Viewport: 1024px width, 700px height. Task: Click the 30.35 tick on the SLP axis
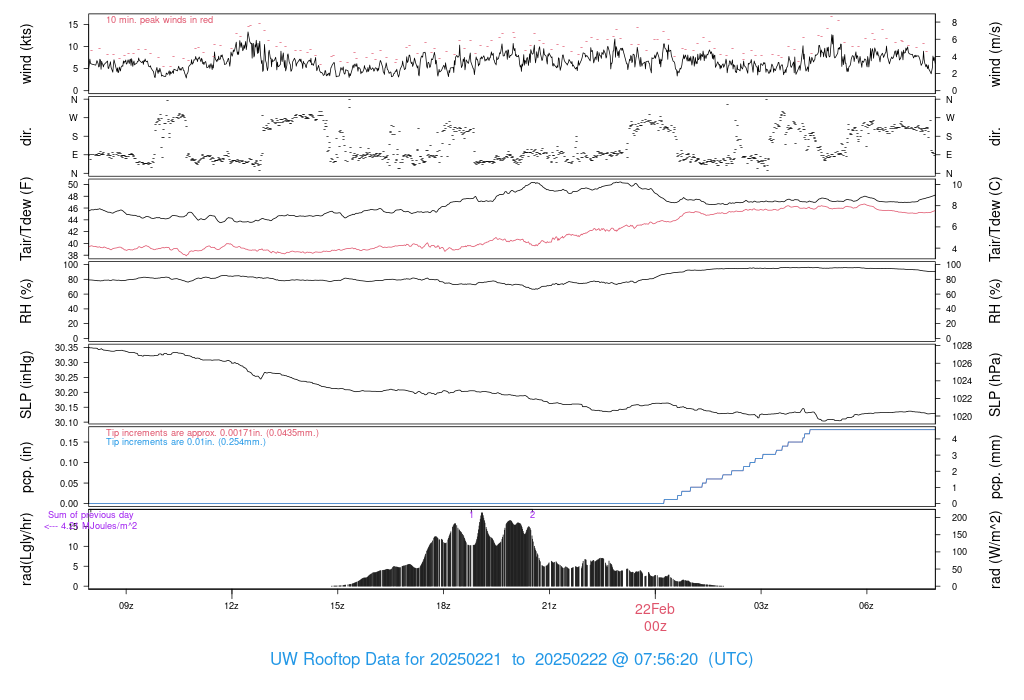click(67, 347)
